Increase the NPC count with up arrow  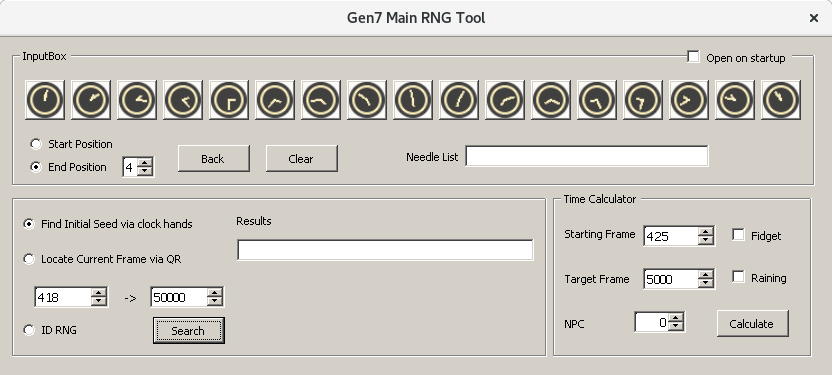675,317
